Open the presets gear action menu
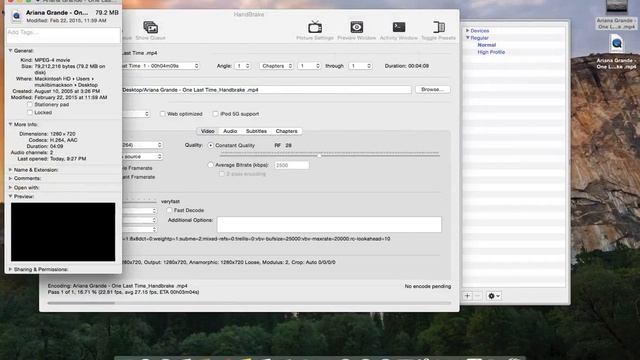Viewport: 640px width, 360px height. [x=493, y=296]
